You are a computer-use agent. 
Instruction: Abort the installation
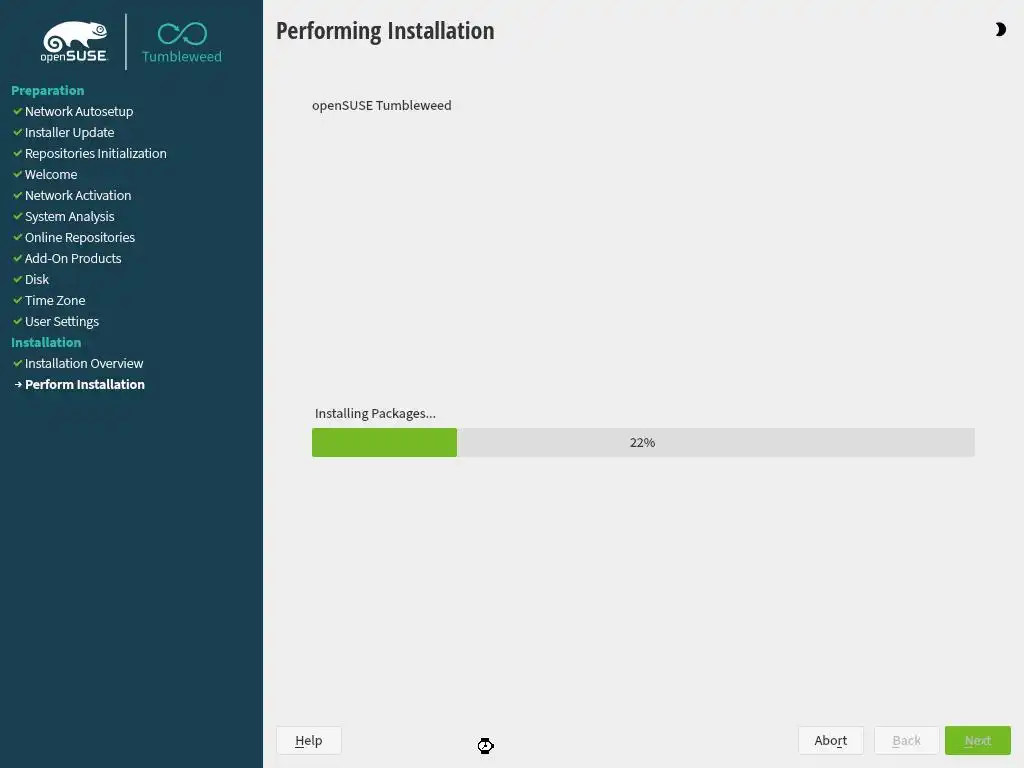831,741
